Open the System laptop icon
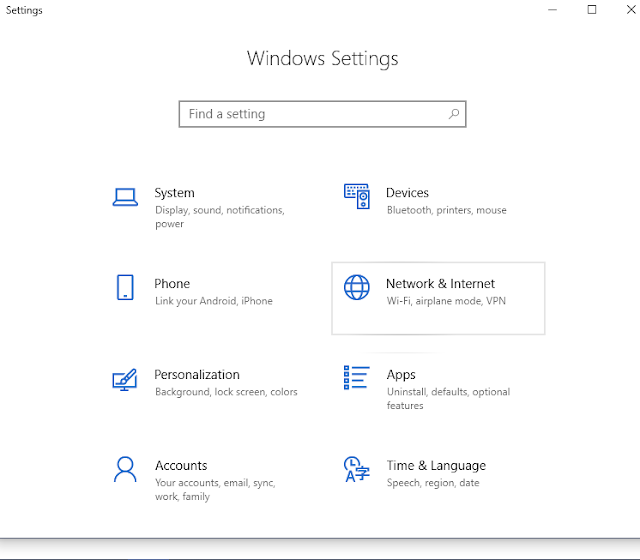The width and height of the screenshot is (640, 560). tap(125, 197)
